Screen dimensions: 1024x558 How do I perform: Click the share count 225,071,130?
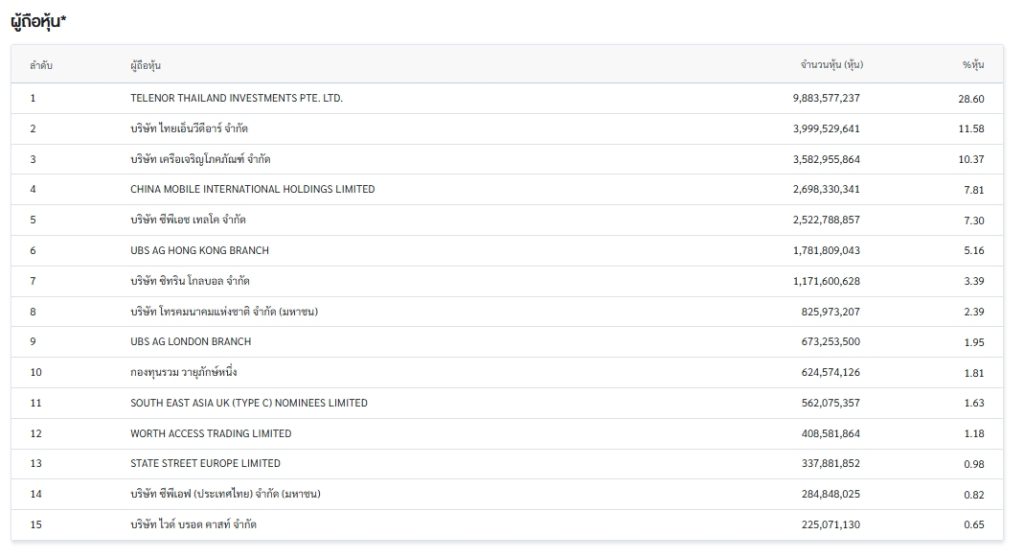(831, 525)
